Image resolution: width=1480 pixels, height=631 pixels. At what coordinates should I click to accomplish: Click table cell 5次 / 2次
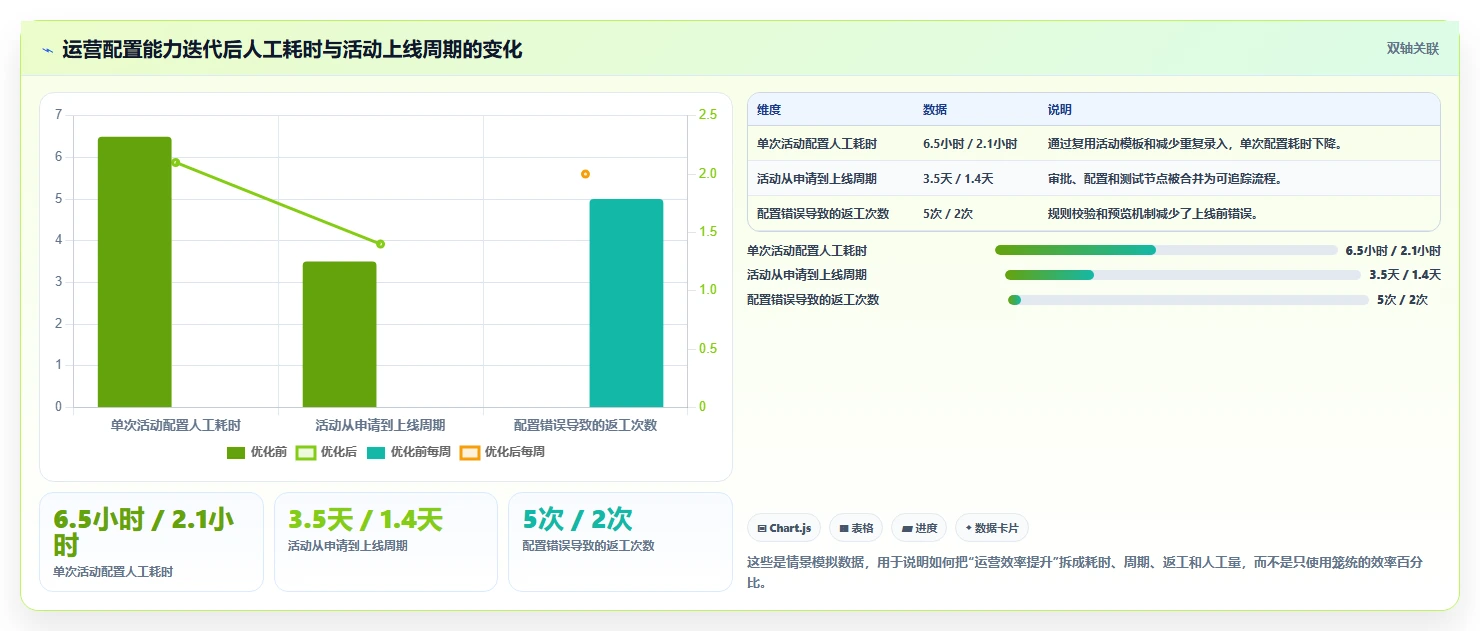(x=948, y=213)
